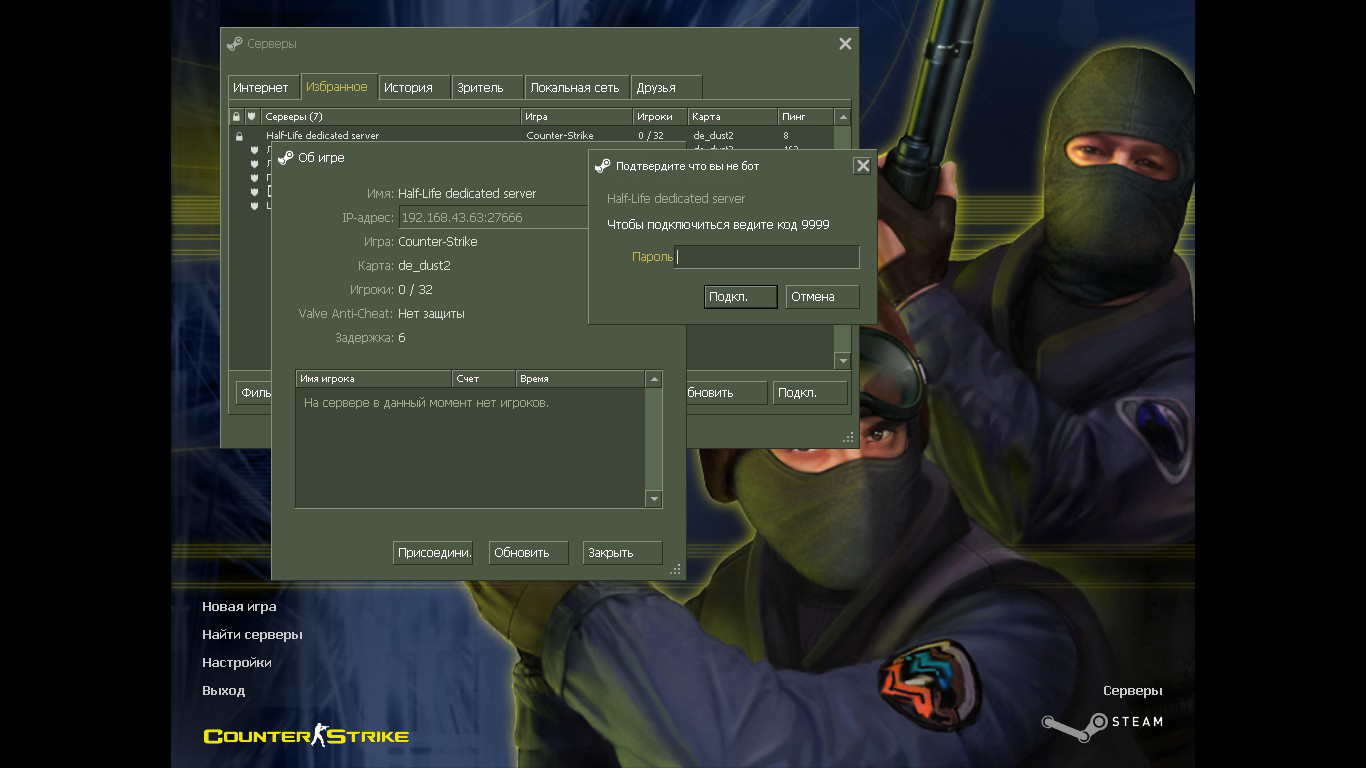
Task: Click the player list scroll-down arrow
Action: pyautogui.click(x=654, y=499)
